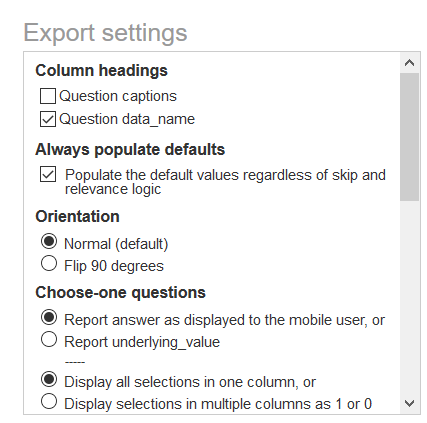
Task: Click the Column headings section heading
Action: 101,71
